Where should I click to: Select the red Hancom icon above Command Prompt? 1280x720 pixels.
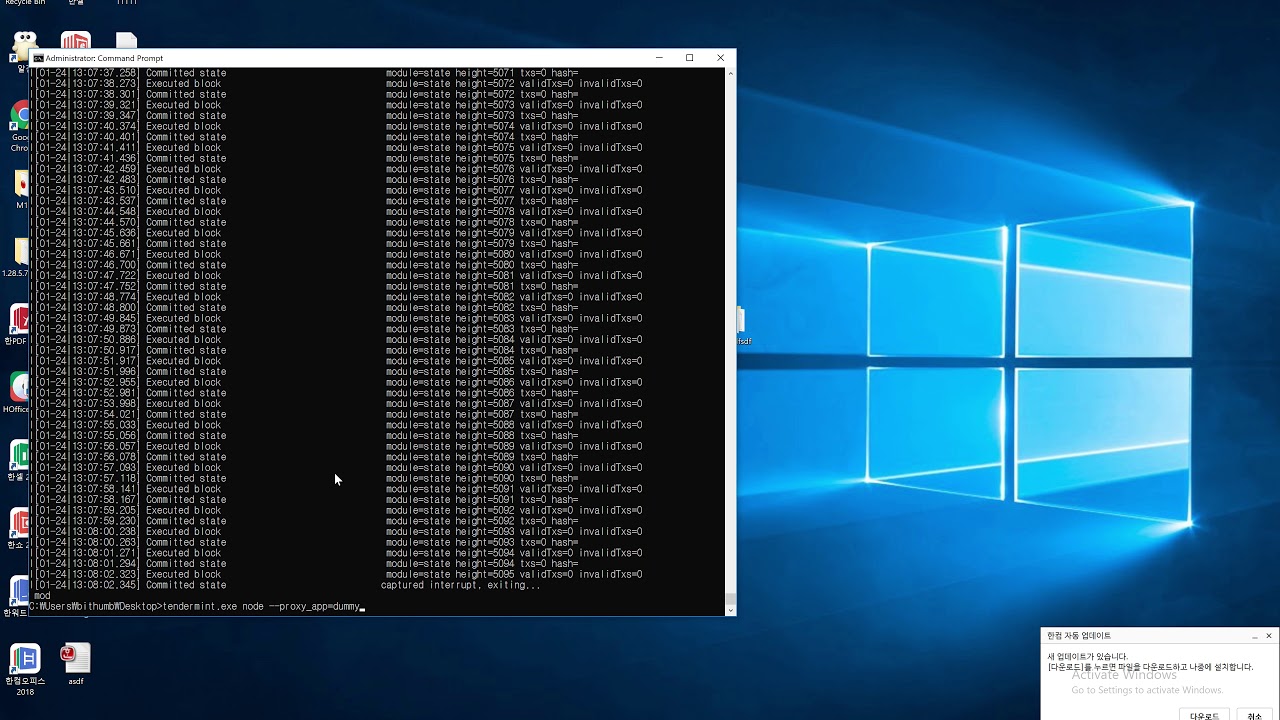click(75, 41)
